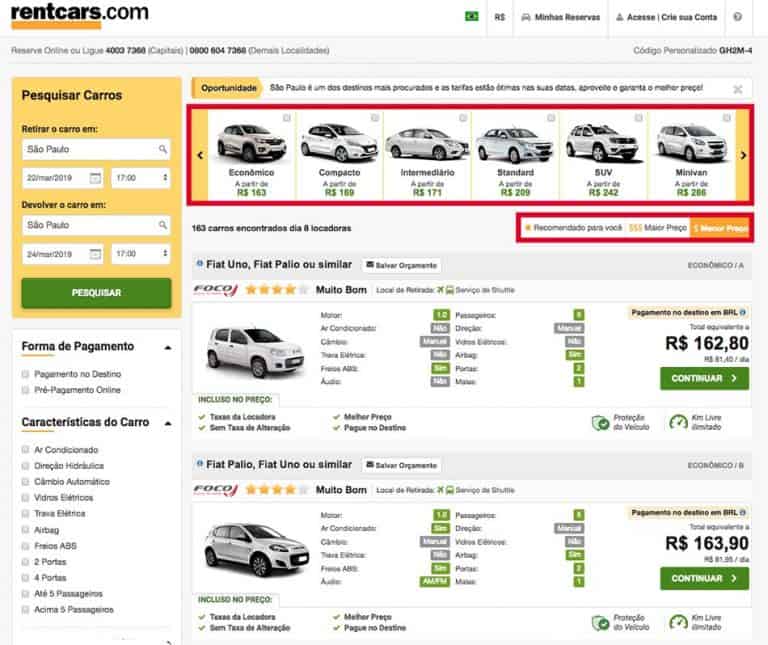
Task: Click the Foco logo on Fiat Palio listing
Action: tap(216, 490)
